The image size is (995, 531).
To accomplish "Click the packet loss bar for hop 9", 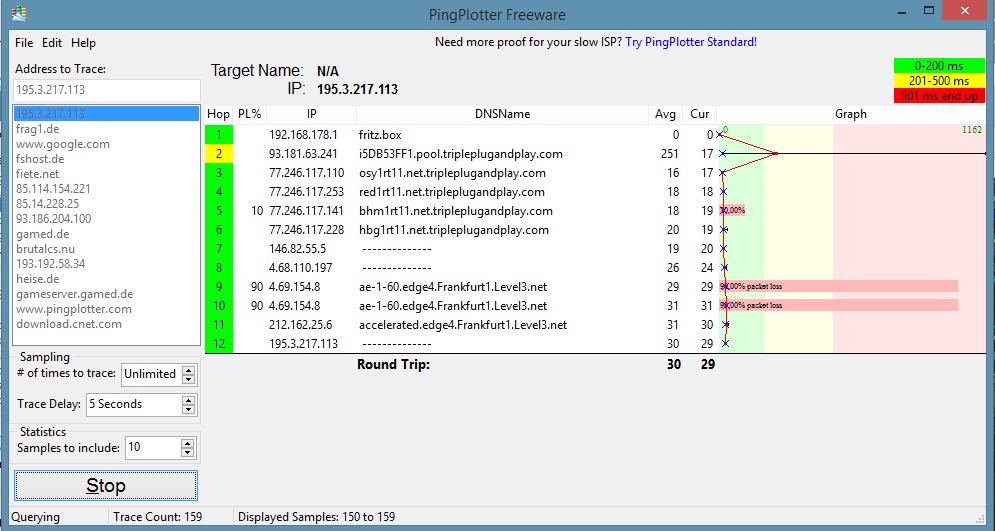I will tap(840, 287).
